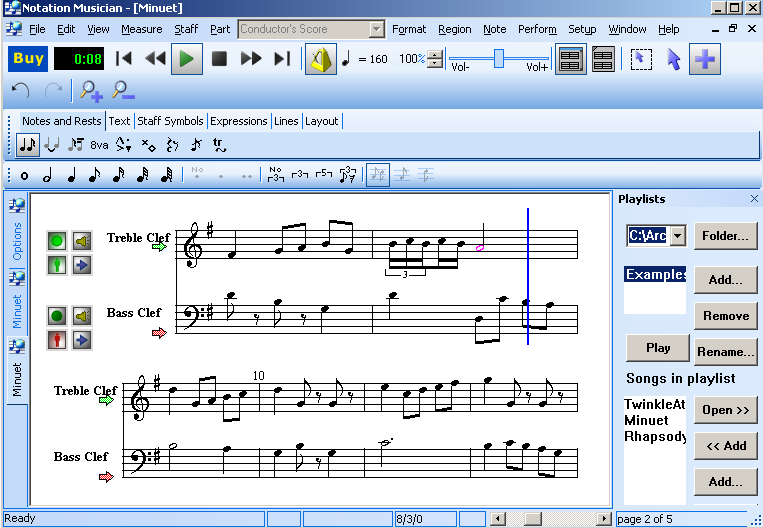Toggle the automatic stem direction icon
The width and height of the screenshot is (763, 528).
pyautogui.click(x=378, y=175)
